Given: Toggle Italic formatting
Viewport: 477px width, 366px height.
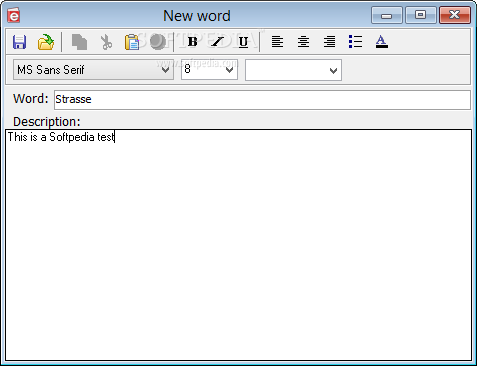Looking at the screenshot, I should pos(217,42).
